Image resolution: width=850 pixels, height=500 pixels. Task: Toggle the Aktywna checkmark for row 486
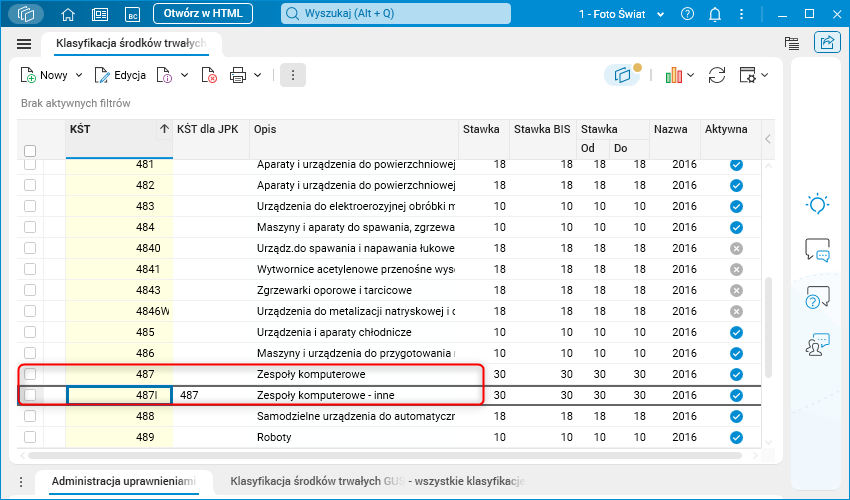(x=736, y=354)
